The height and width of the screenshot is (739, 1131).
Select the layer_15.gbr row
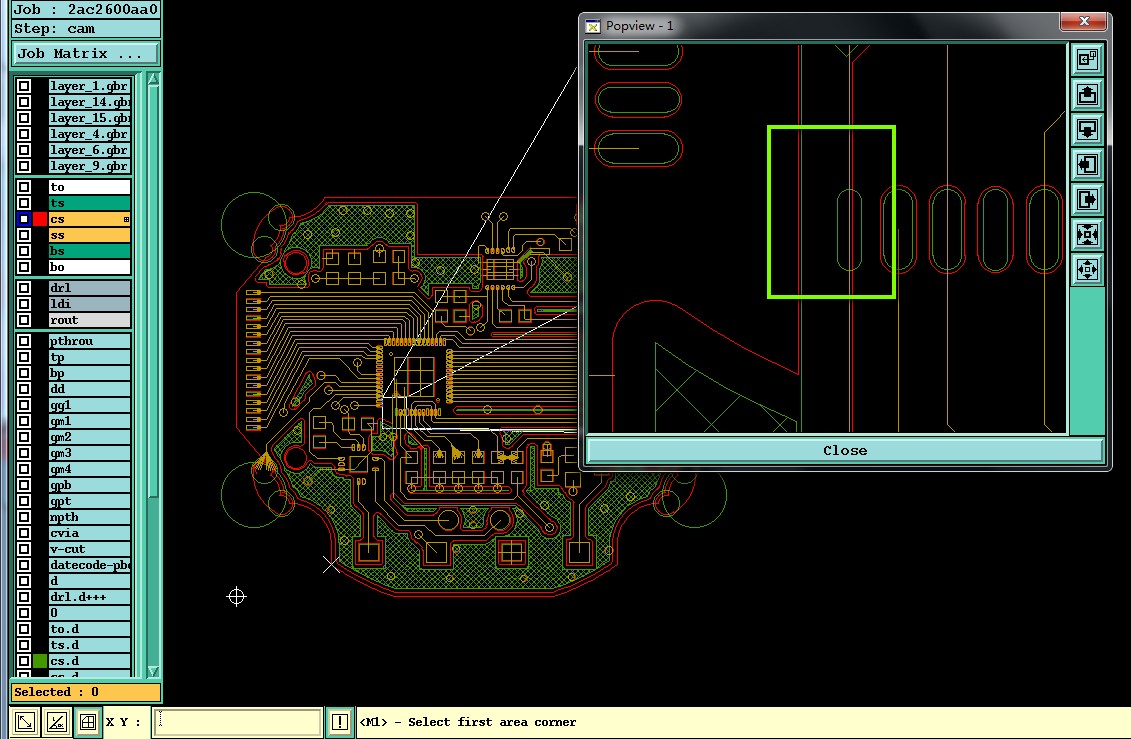pos(89,118)
